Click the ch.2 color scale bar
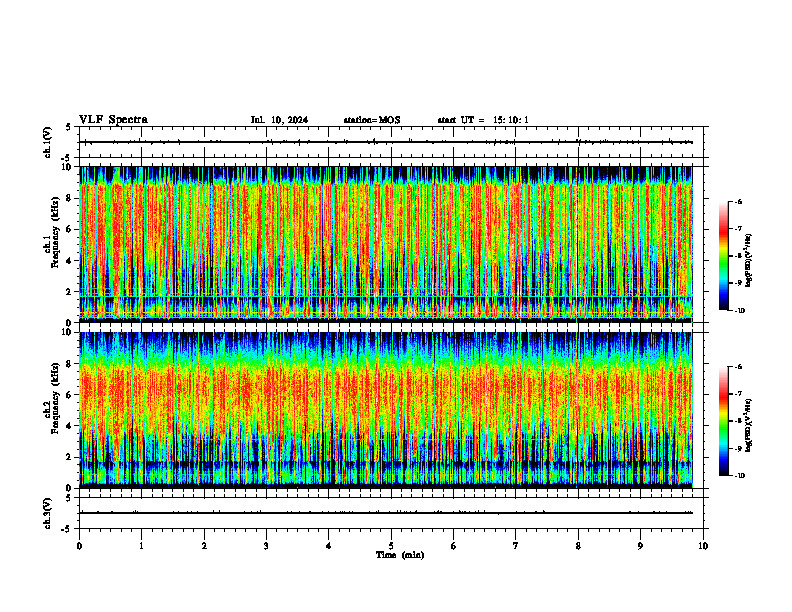The image size is (792, 612). coord(723,421)
